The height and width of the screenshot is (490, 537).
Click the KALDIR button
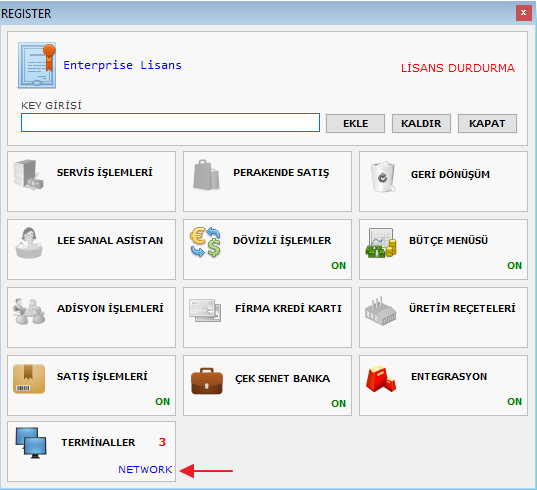421,123
